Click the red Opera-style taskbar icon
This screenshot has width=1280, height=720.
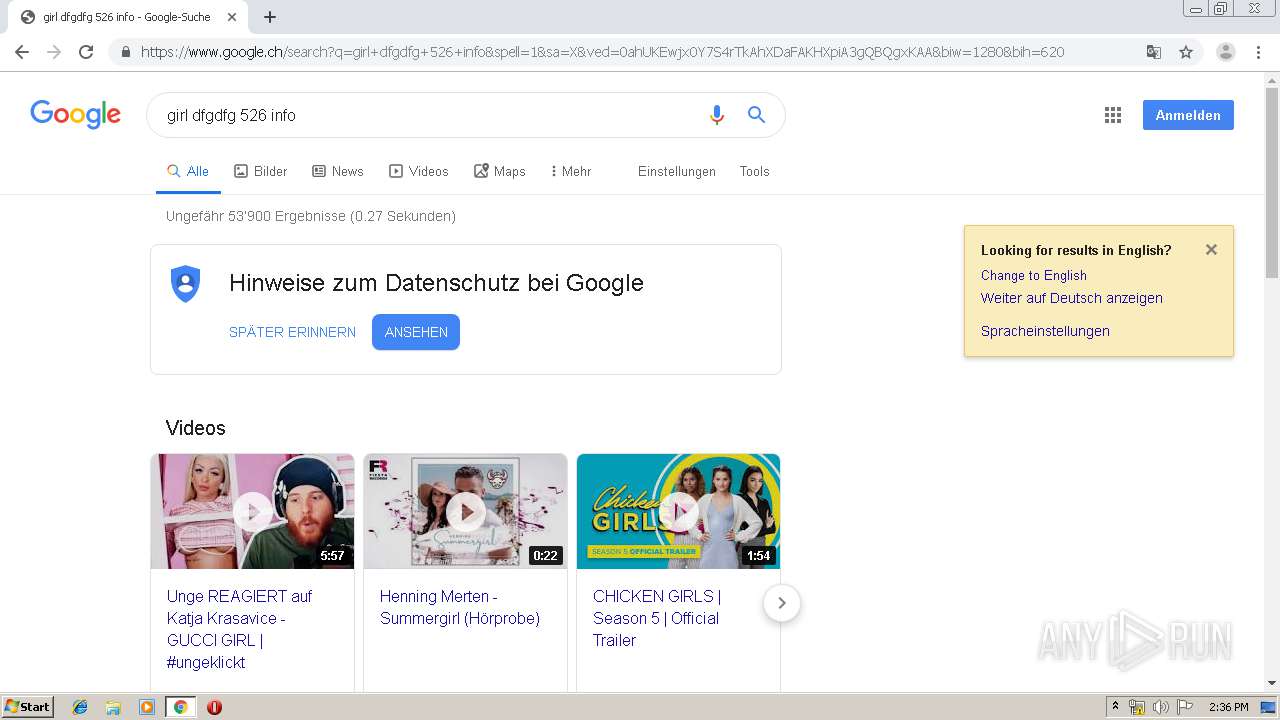pos(214,707)
